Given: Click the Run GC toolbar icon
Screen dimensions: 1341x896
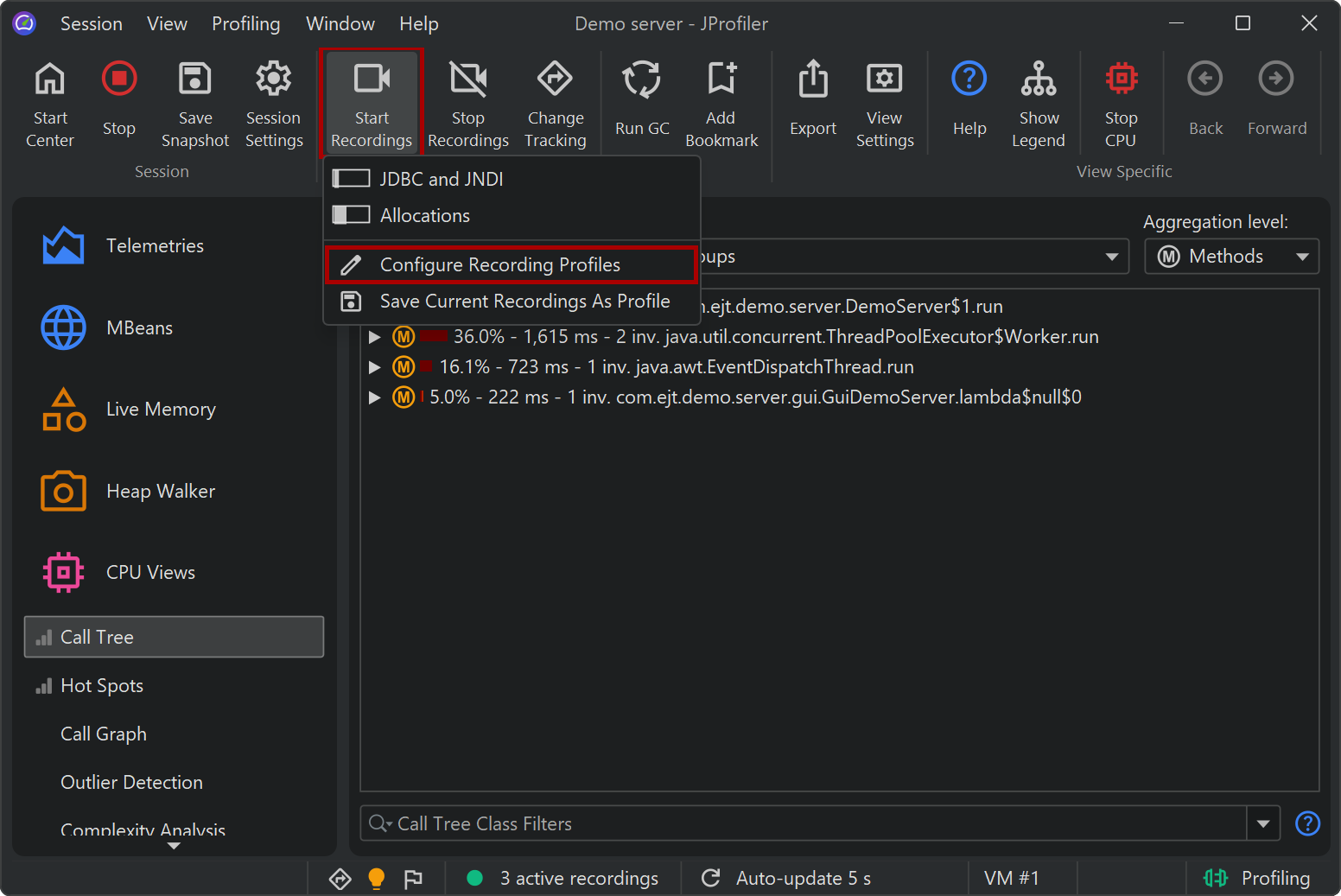Looking at the screenshot, I should click(641, 80).
